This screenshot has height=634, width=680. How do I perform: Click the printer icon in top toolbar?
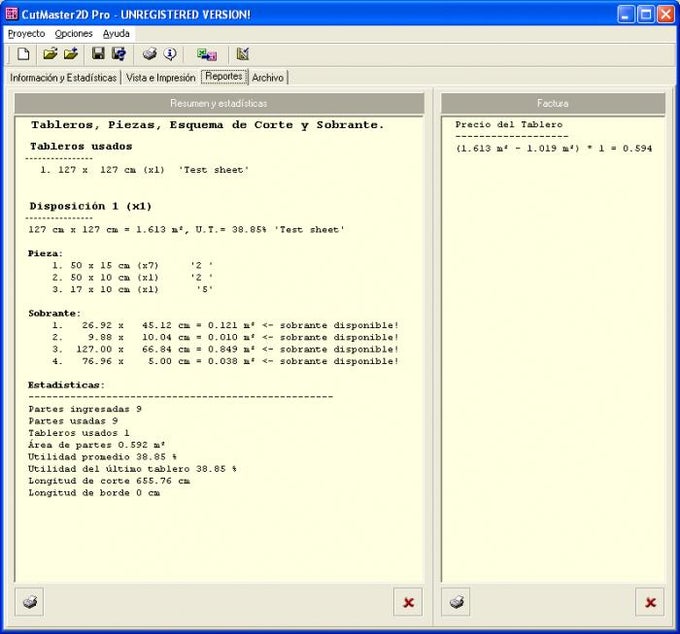point(149,54)
